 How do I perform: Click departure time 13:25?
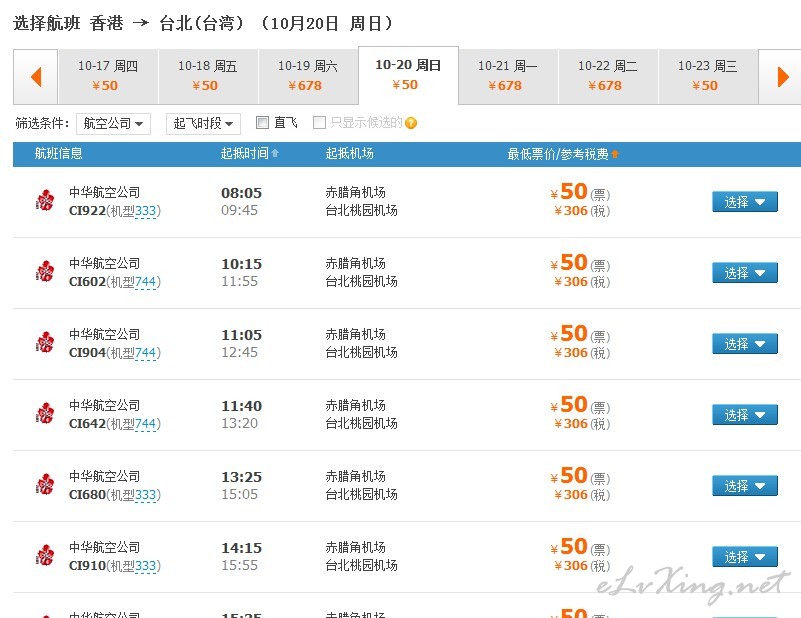click(x=241, y=477)
